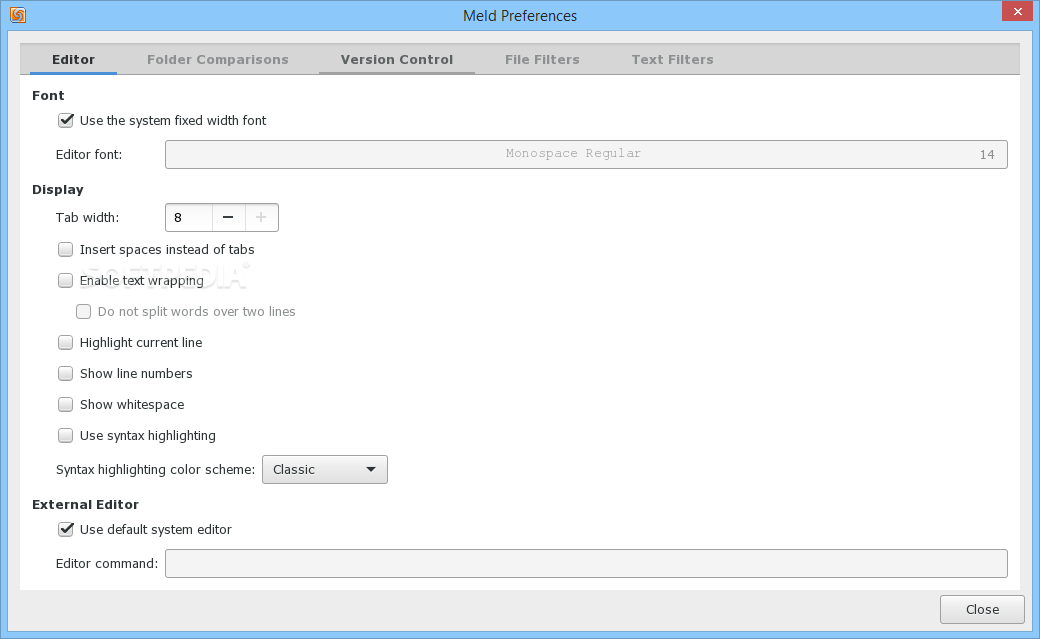Viewport: 1040px width, 639px height.
Task: Click the Syntax highlighting color scheme label
Action: 155,470
